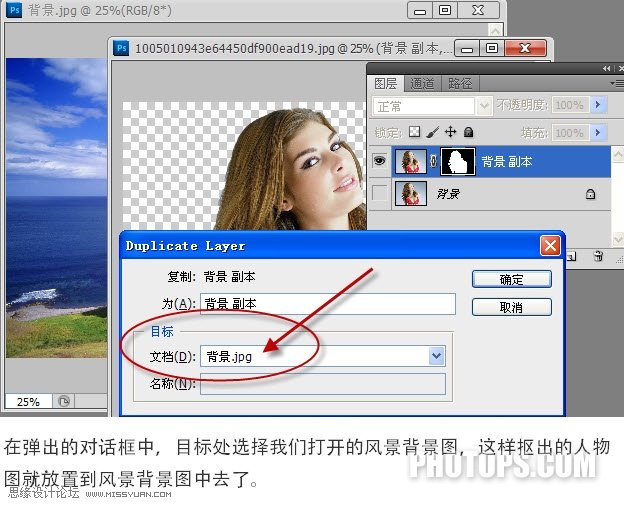Click the 填充 100% value field

(570, 133)
